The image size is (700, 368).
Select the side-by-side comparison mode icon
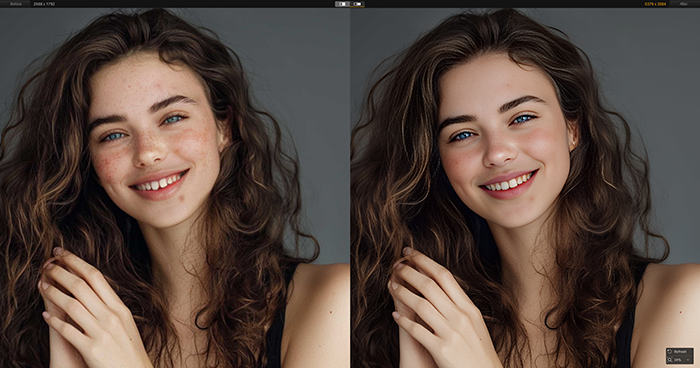pos(358,4)
